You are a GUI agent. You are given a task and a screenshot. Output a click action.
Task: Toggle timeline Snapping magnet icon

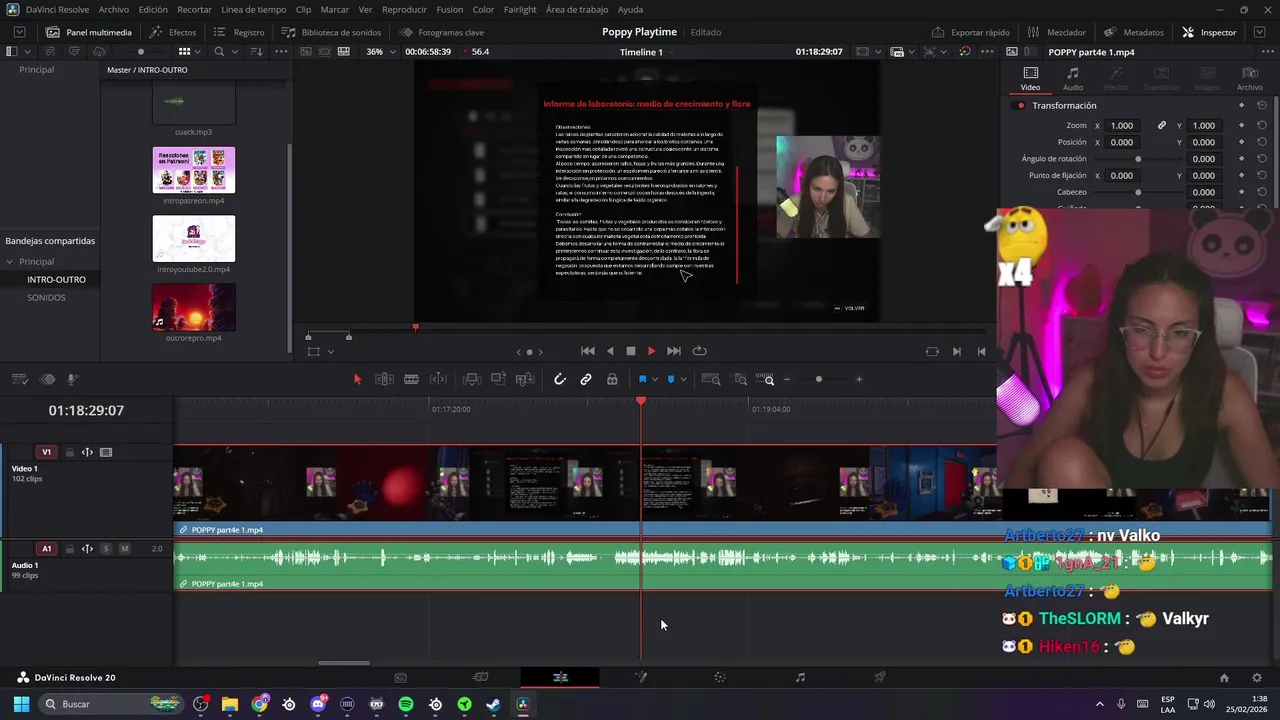pos(560,379)
